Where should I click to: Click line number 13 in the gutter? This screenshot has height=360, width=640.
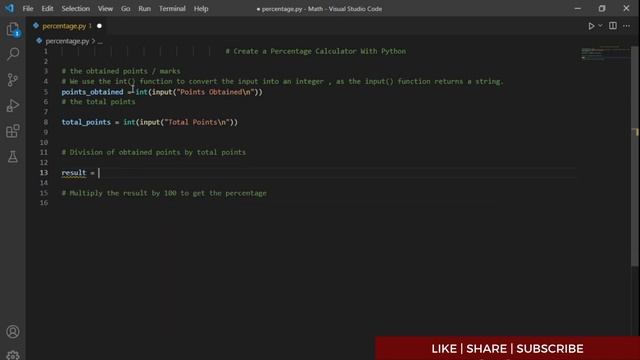tap(44, 173)
